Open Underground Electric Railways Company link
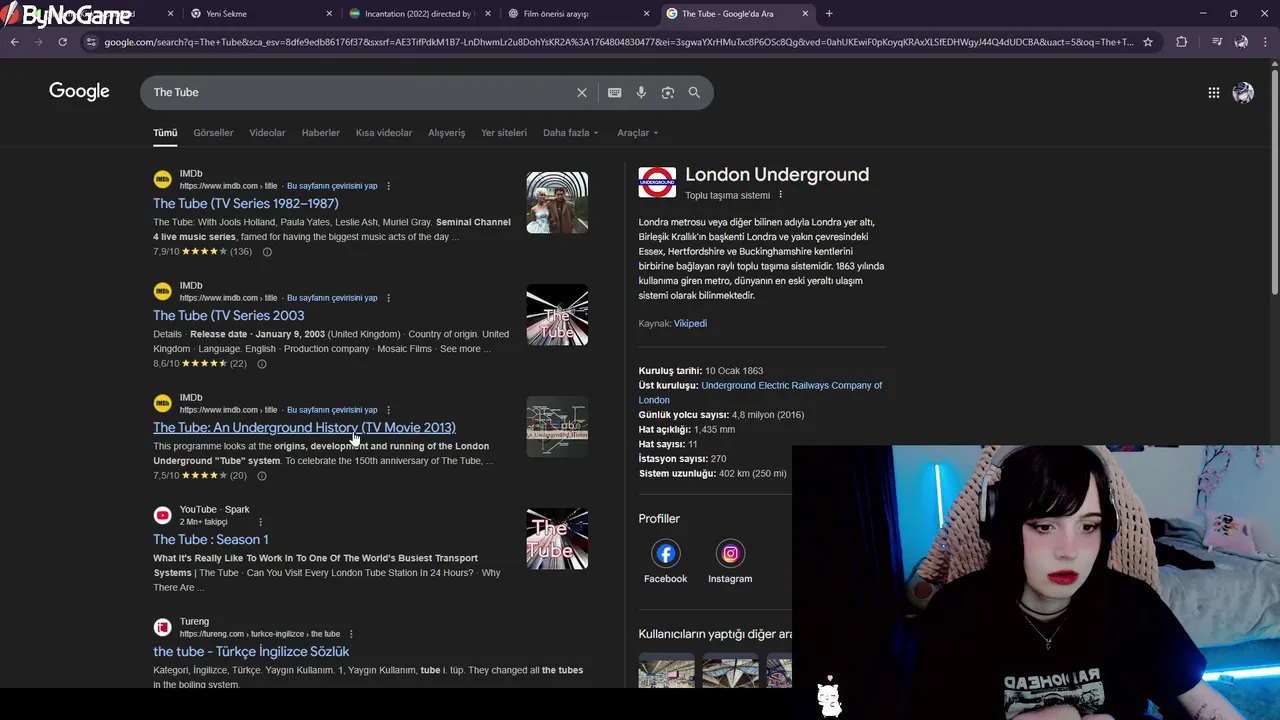Viewport: 1280px width, 720px height. coord(760,393)
